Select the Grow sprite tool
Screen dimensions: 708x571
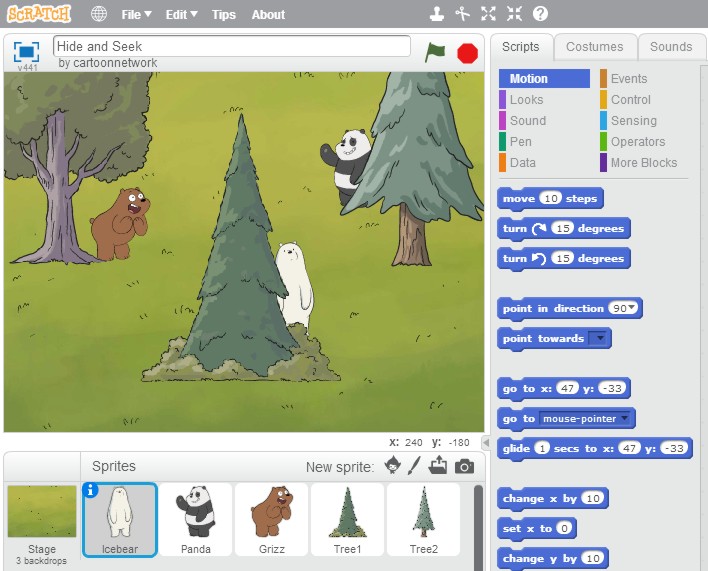(x=488, y=14)
